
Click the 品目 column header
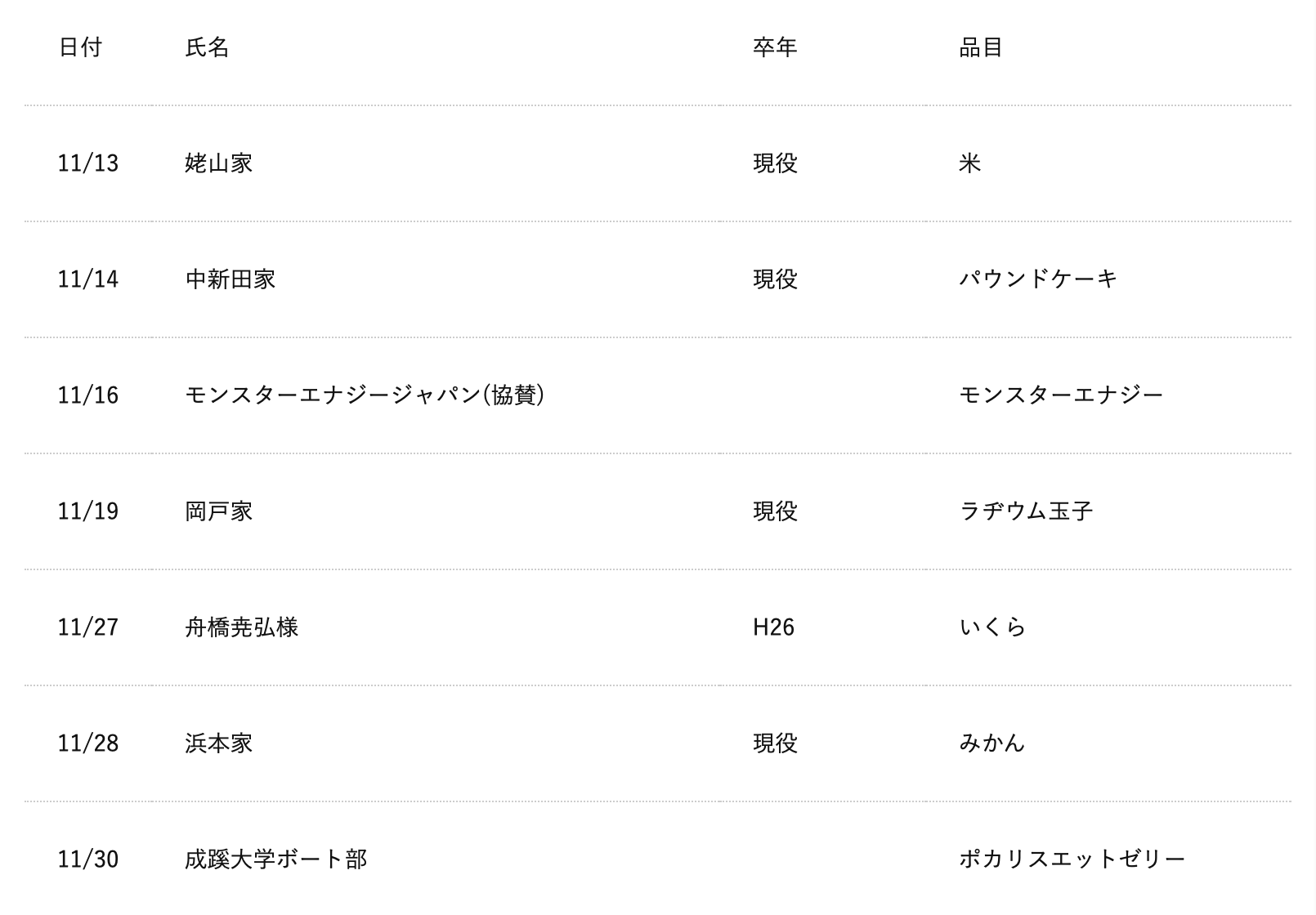[x=981, y=47]
